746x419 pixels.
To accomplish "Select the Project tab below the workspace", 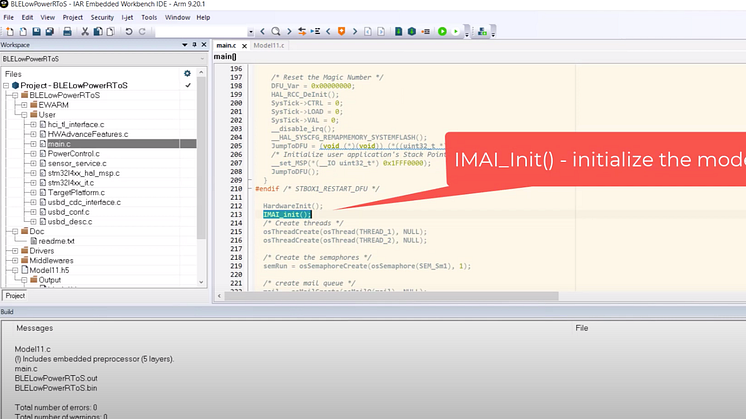I will pos(15,295).
